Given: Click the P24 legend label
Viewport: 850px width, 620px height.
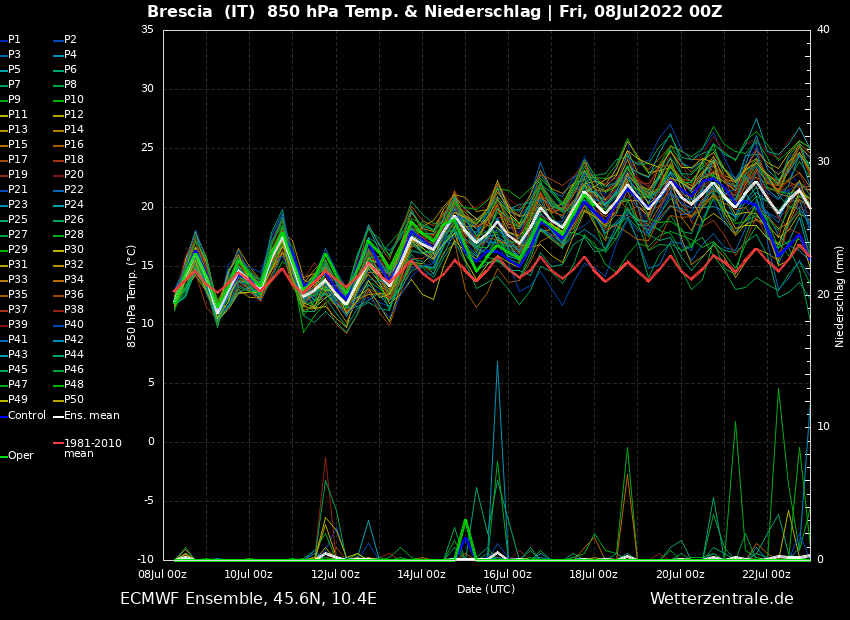Looking at the screenshot, I should click(74, 204).
